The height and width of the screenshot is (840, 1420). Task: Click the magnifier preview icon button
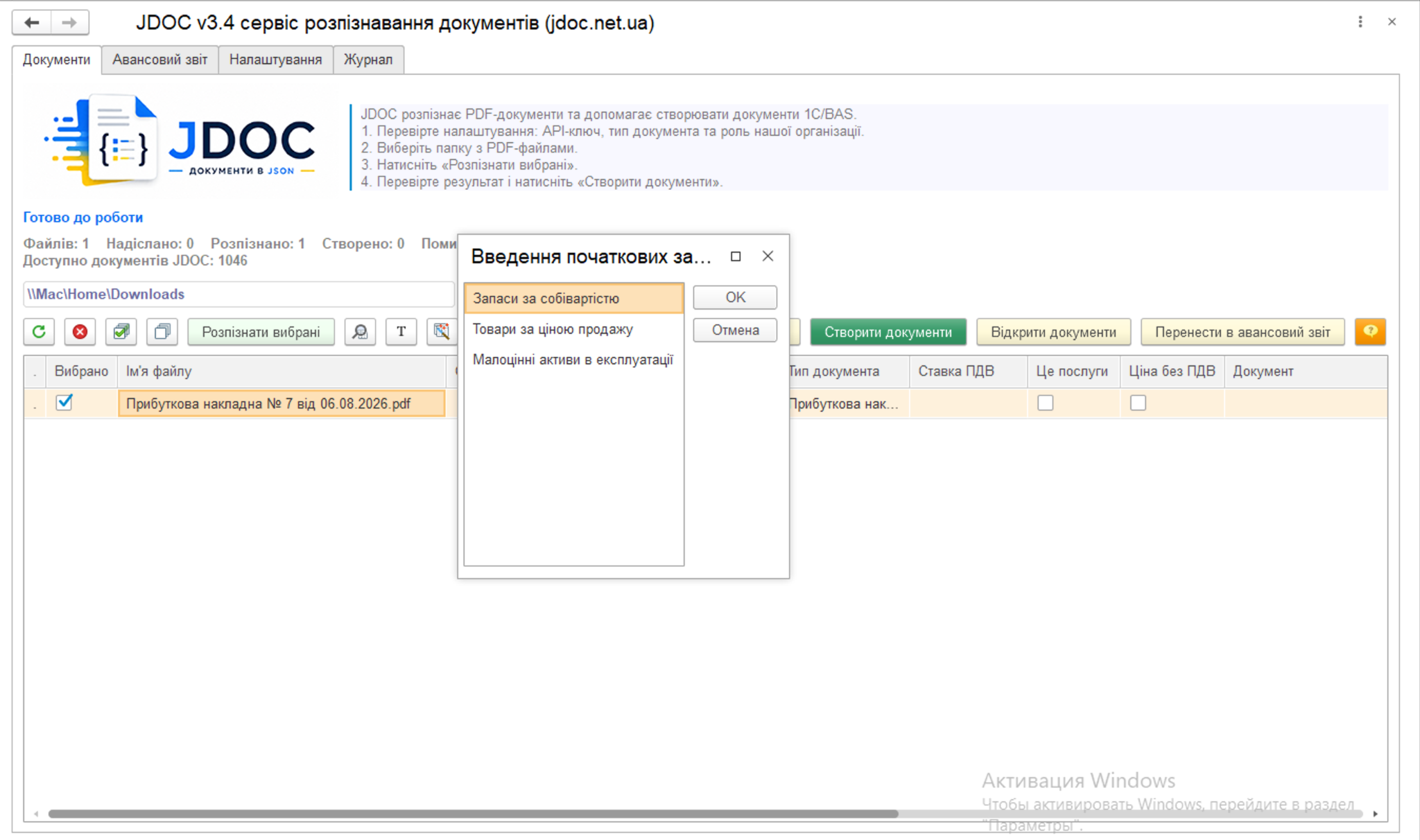point(360,332)
